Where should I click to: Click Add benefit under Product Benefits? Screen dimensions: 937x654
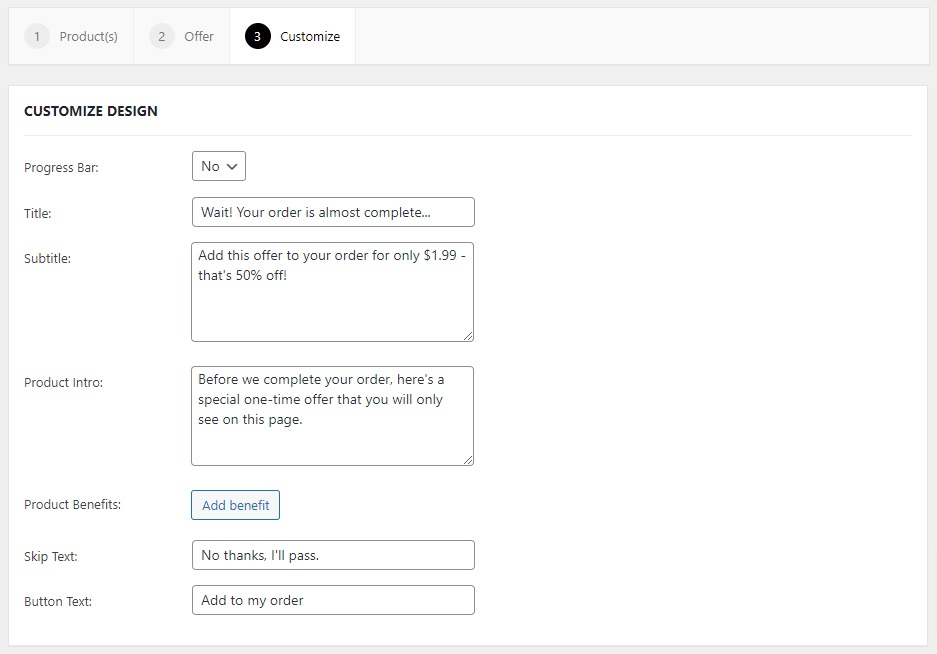click(x=235, y=505)
